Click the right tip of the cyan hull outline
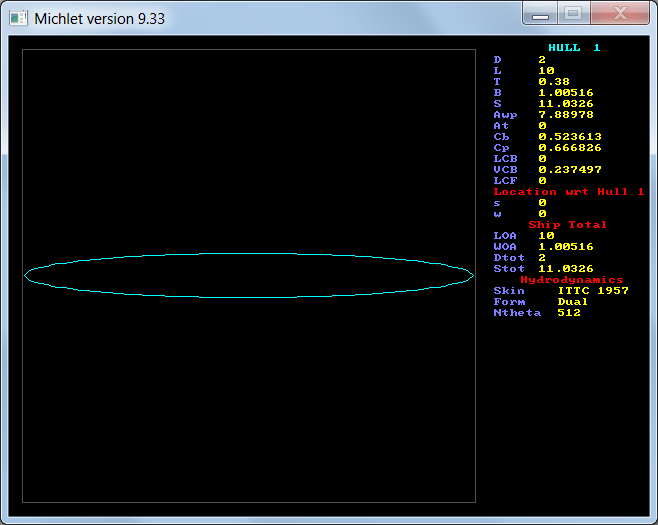The height and width of the screenshot is (525, 658). pos(472,274)
